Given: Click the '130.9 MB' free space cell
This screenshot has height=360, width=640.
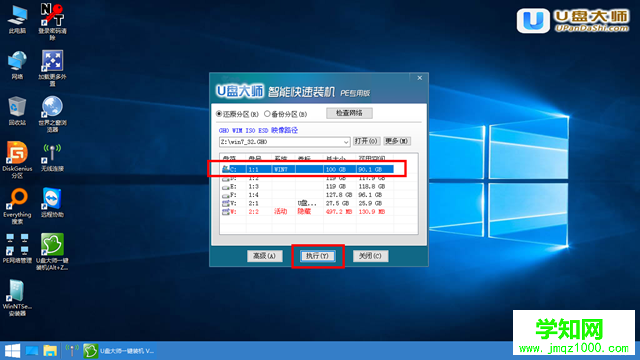Looking at the screenshot, I should [x=371, y=212].
